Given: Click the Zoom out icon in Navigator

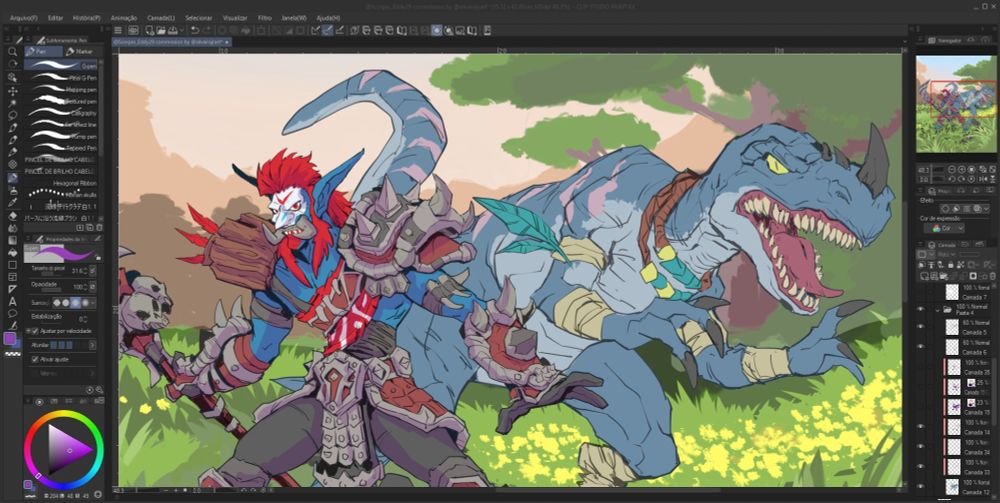Looking at the screenshot, I should 951,170.
